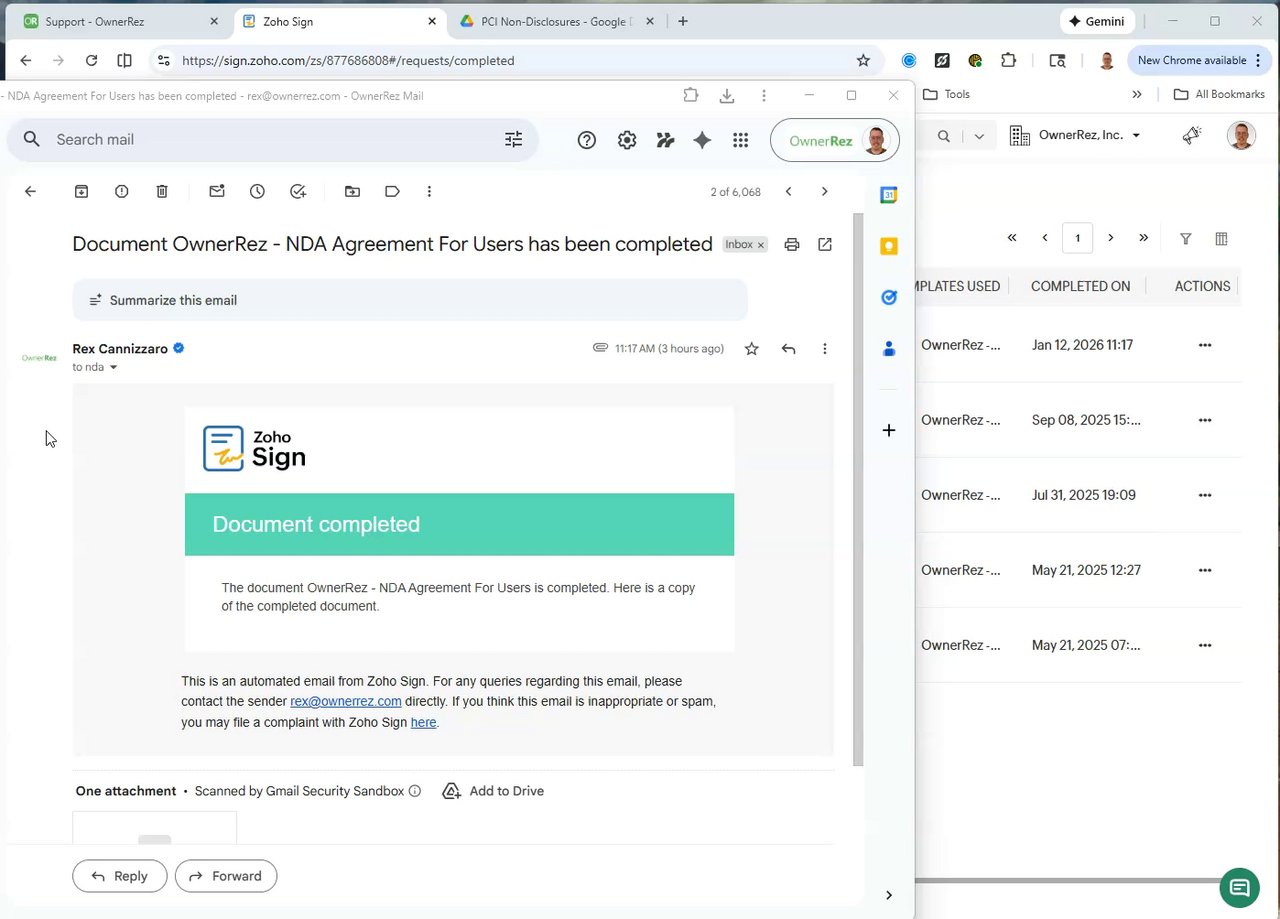Open email in new window
The image size is (1280, 919).
(825, 244)
